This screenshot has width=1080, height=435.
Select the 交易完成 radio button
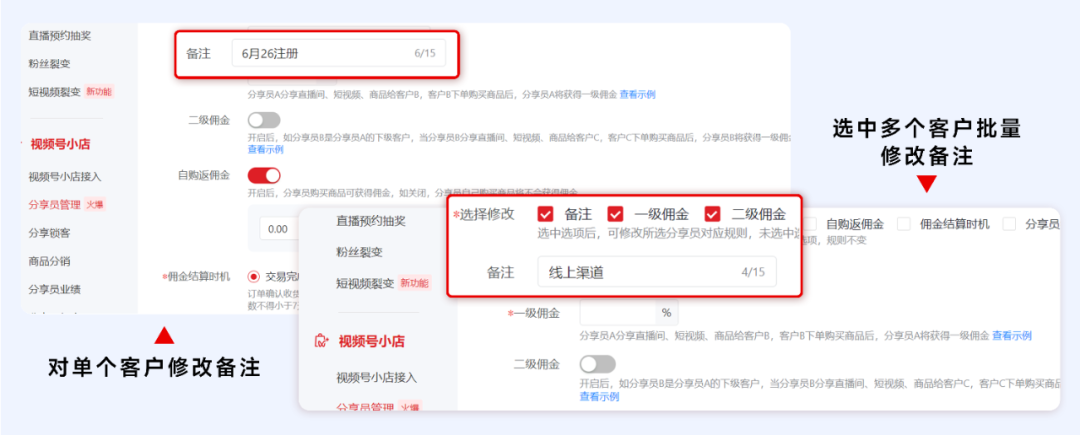pos(253,276)
